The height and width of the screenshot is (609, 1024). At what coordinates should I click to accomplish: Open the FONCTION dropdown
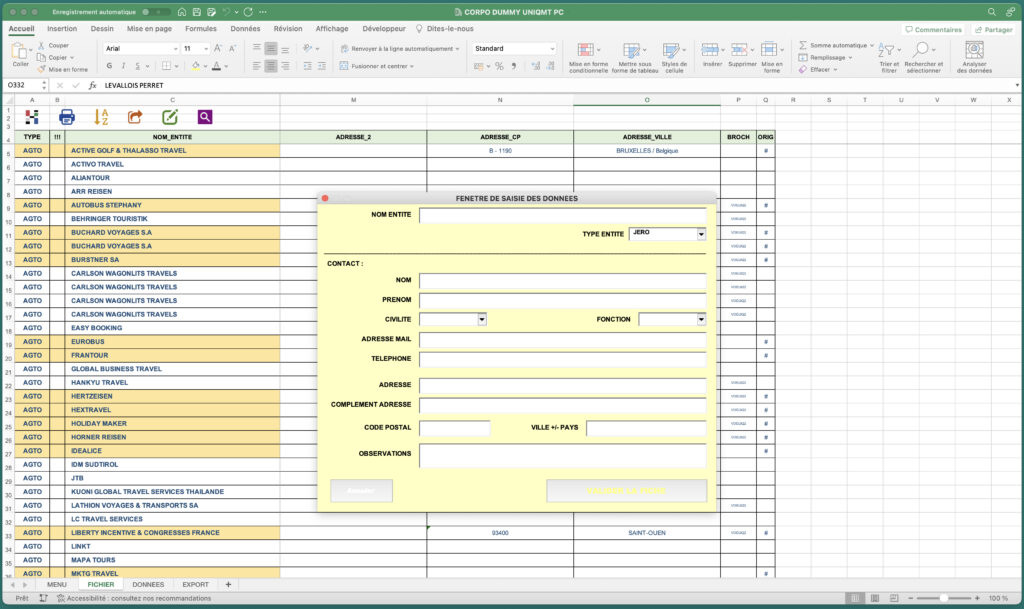(701, 319)
